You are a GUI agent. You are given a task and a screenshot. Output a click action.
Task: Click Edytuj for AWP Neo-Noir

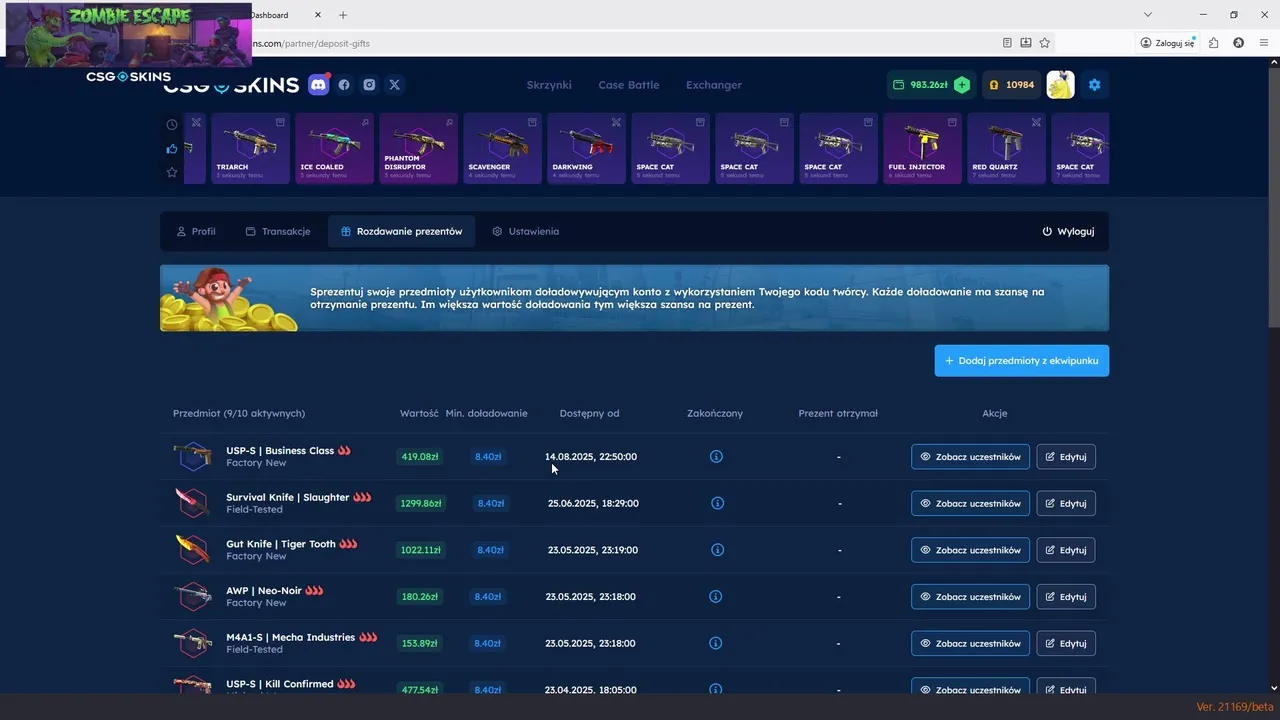click(x=1066, y=597)
